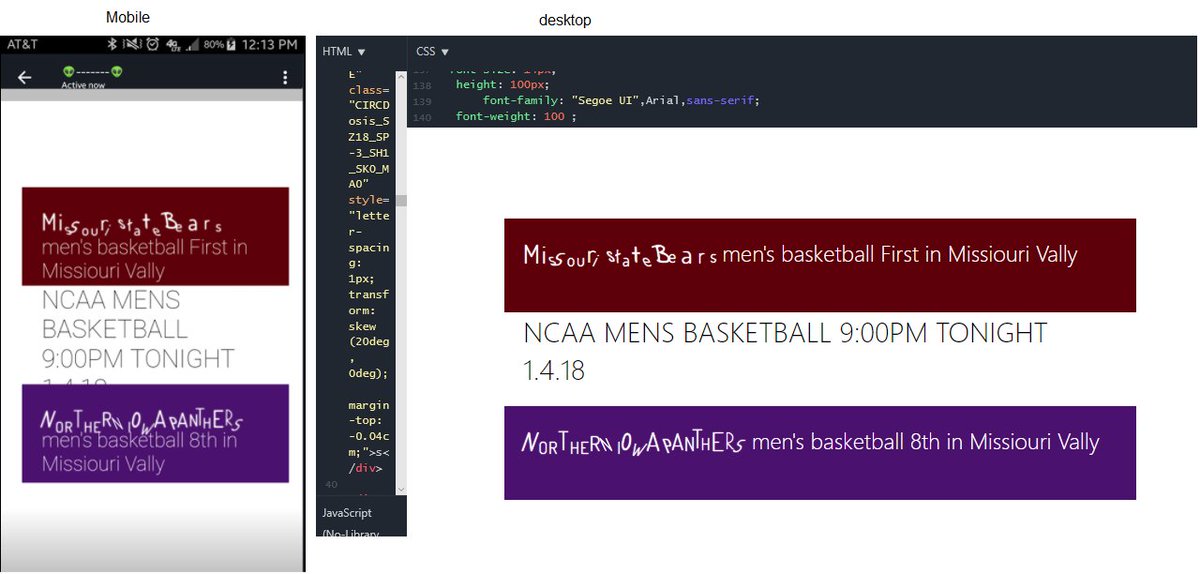Viewport: 1200px width, 574px height.
Task: Click CSS line number 139
Action: 421,101
